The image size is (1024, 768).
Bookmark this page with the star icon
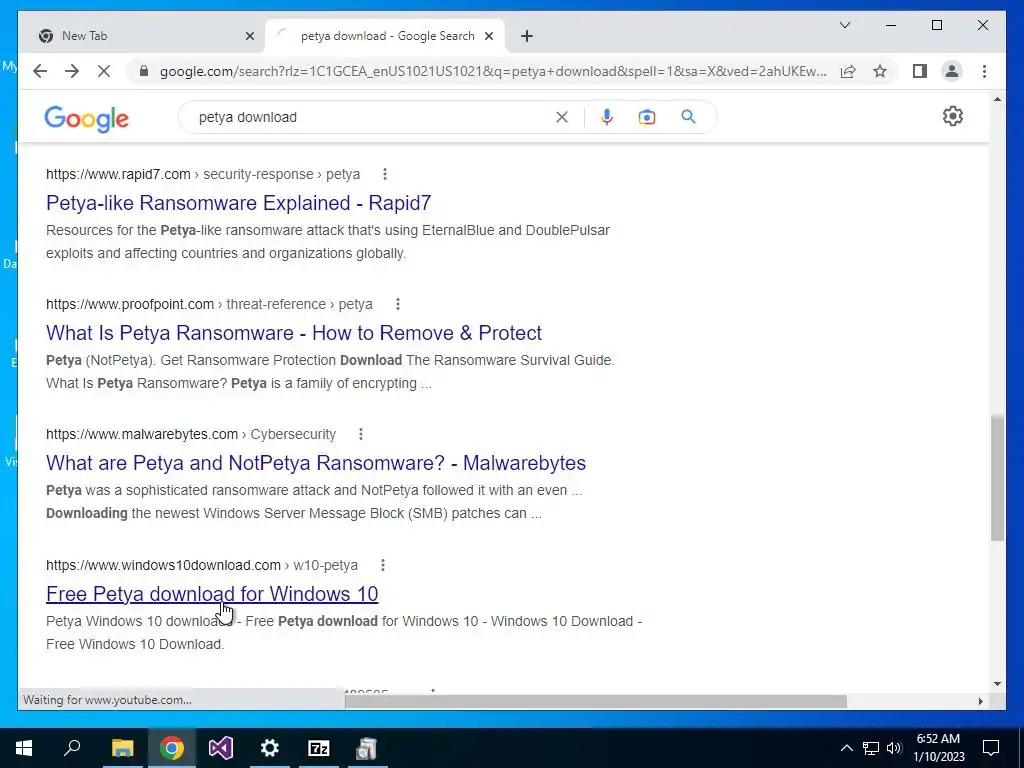click(880, 71)
